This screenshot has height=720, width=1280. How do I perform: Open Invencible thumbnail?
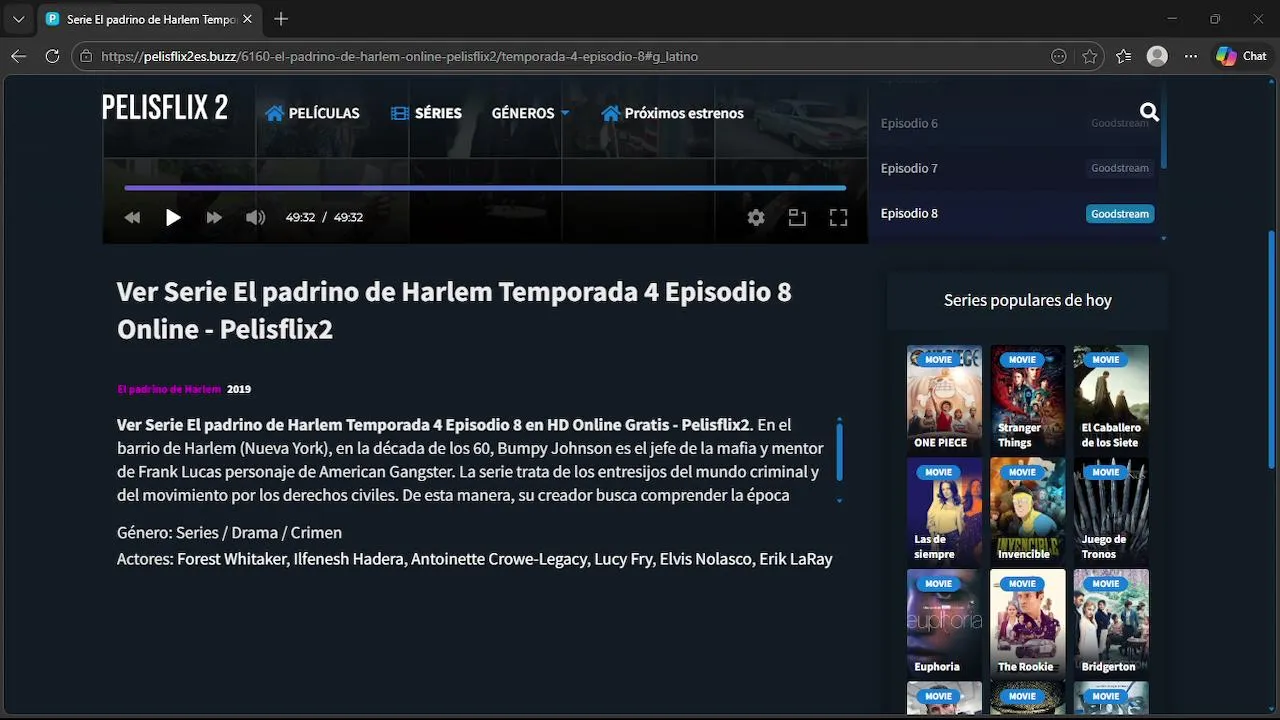click(1028, 511)
